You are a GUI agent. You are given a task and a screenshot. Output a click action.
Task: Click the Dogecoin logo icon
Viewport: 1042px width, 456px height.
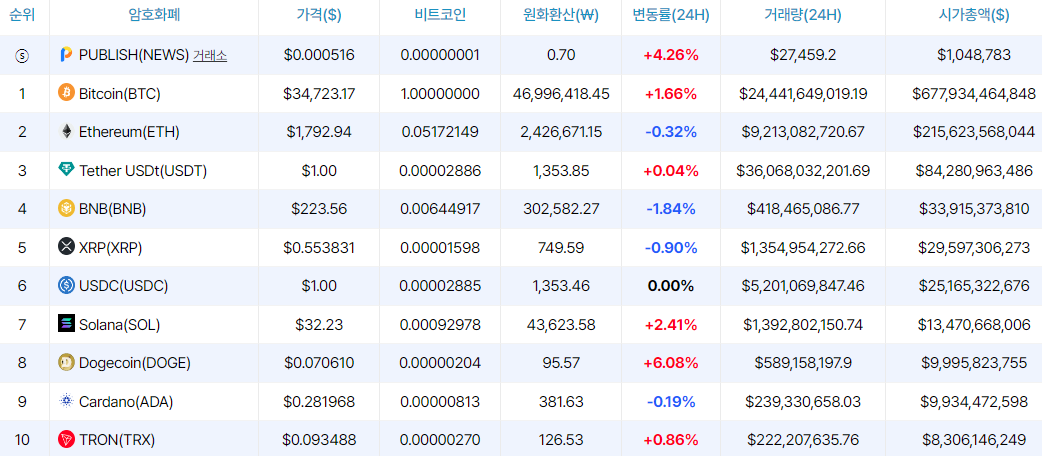pyautogui.click(x=66, y=362)
